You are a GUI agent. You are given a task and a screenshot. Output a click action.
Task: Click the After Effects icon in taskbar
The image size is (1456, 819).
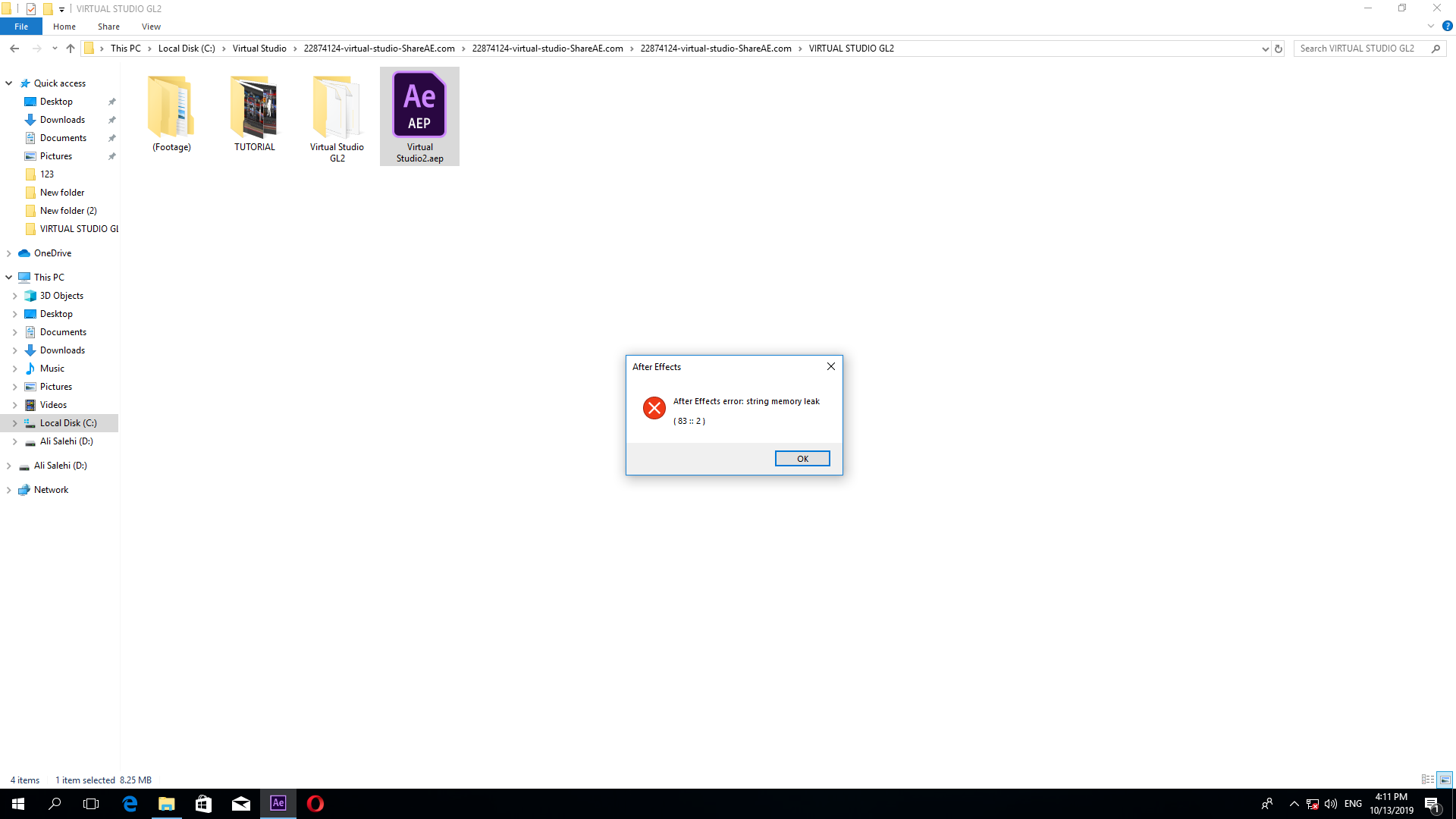[279, 803]
